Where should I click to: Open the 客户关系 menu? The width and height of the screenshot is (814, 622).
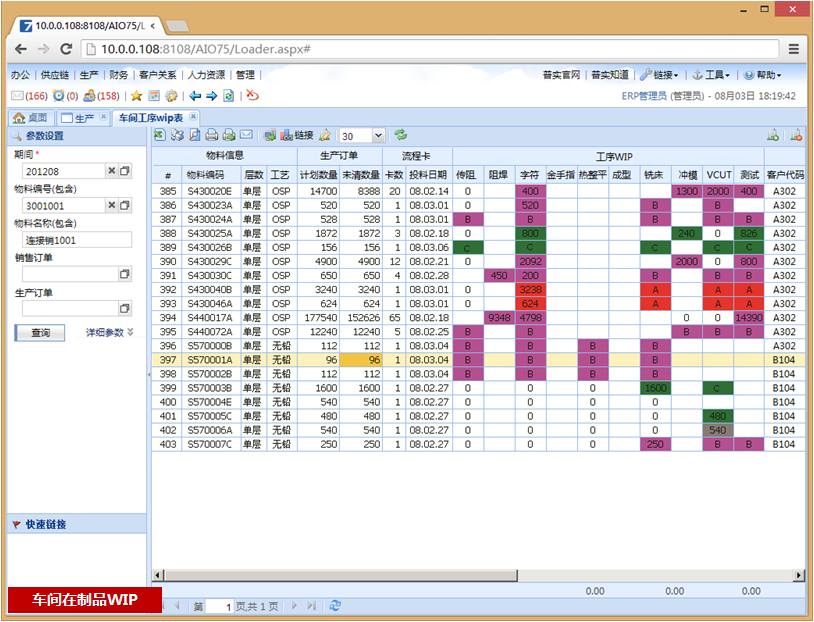pyautogui.click(x=158, y=75)
